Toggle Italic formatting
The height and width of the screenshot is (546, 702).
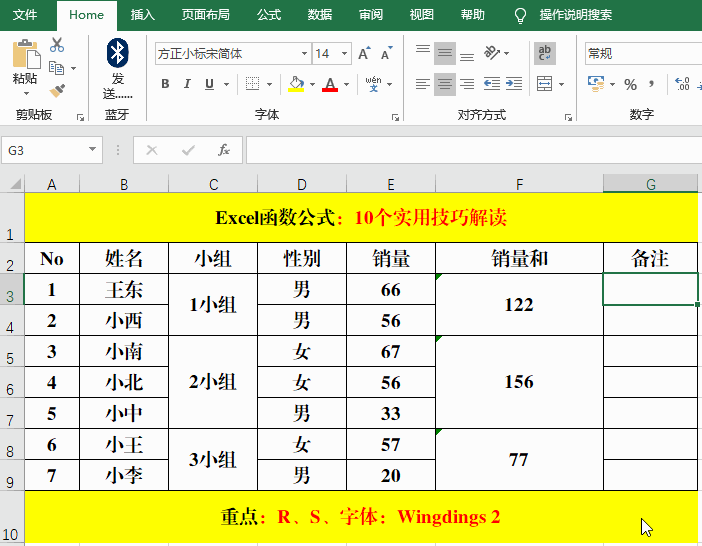[187, 84]
